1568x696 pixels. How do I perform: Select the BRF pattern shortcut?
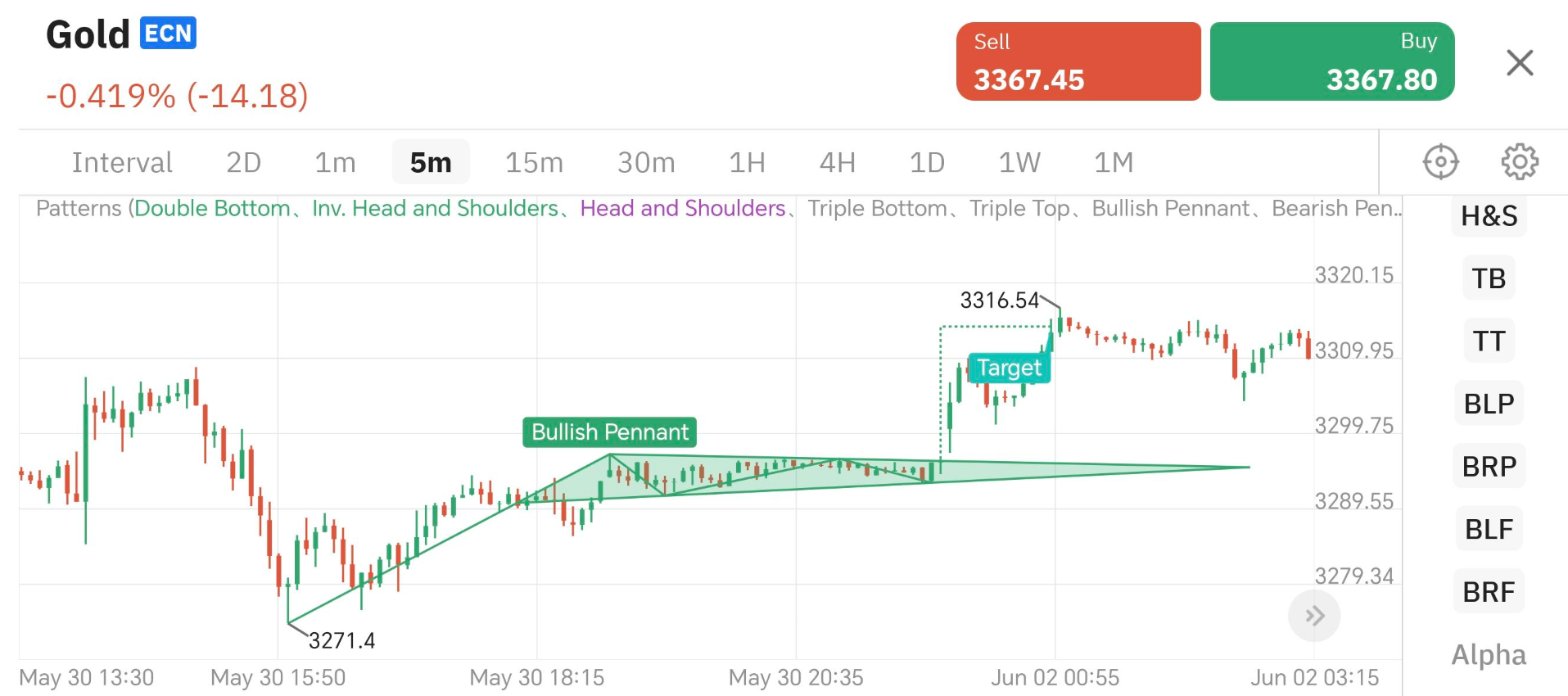coord(1488,591)
